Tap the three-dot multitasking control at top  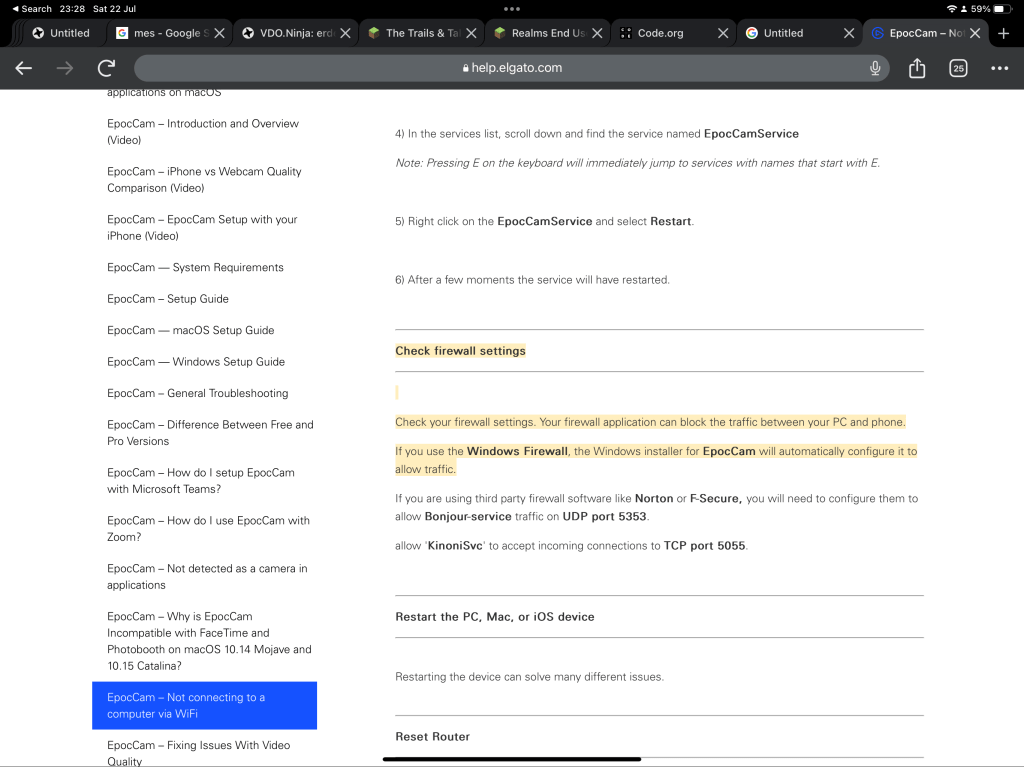pyautogui.click(x=512, y=9)
